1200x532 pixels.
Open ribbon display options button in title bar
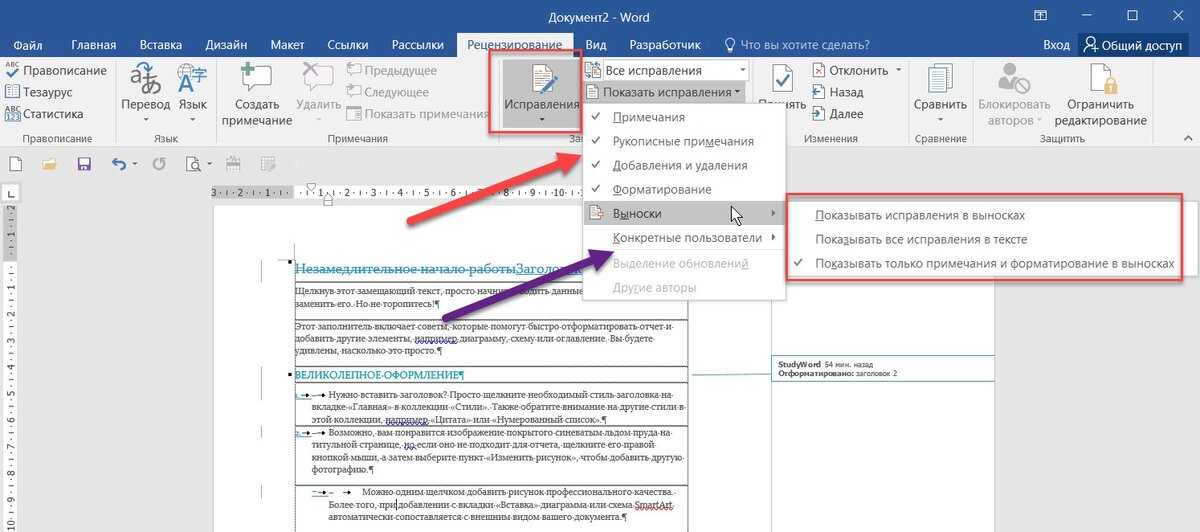(1040, 16)
